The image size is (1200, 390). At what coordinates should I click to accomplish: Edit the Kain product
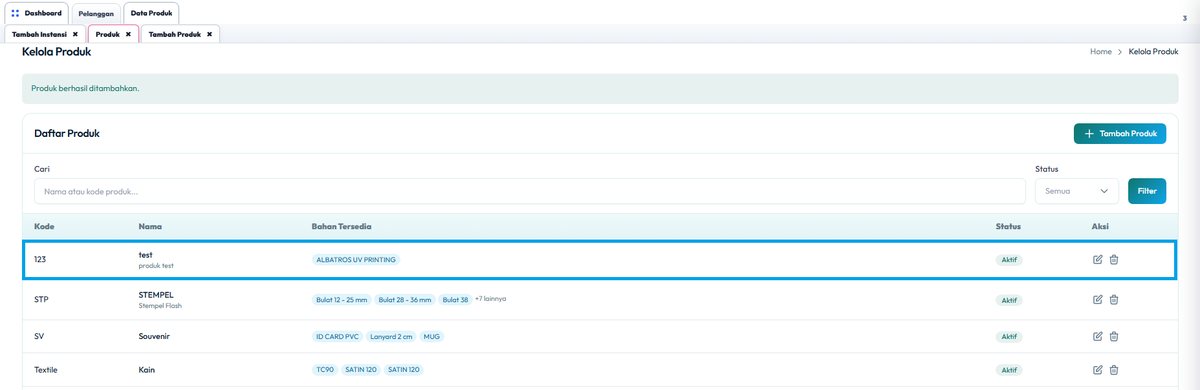click(1097, 370)
